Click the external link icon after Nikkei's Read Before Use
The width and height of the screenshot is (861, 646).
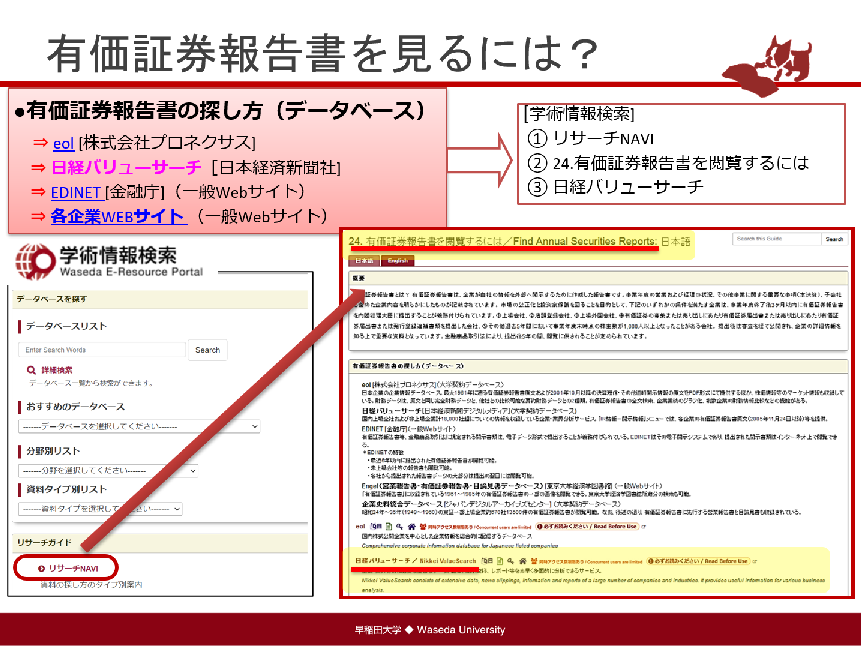754,561
